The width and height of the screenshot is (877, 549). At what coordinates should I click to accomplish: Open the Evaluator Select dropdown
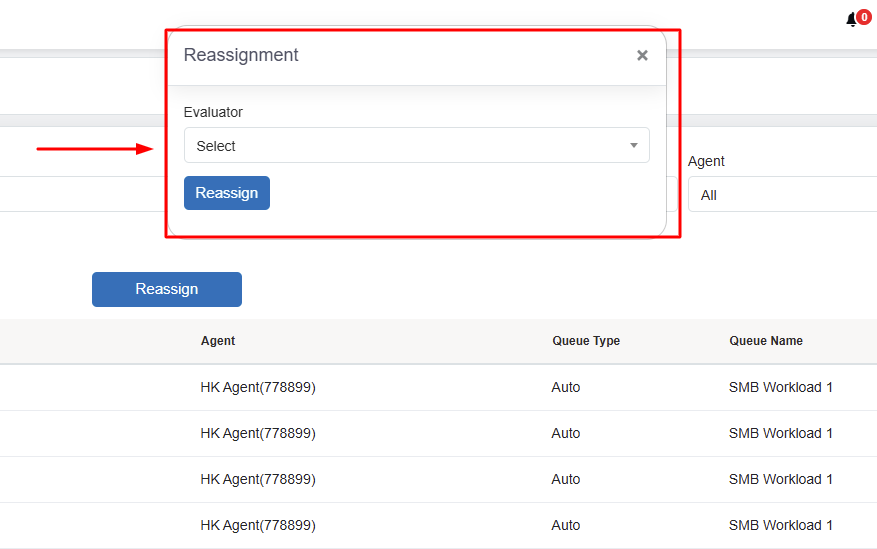tap(416, 146)
